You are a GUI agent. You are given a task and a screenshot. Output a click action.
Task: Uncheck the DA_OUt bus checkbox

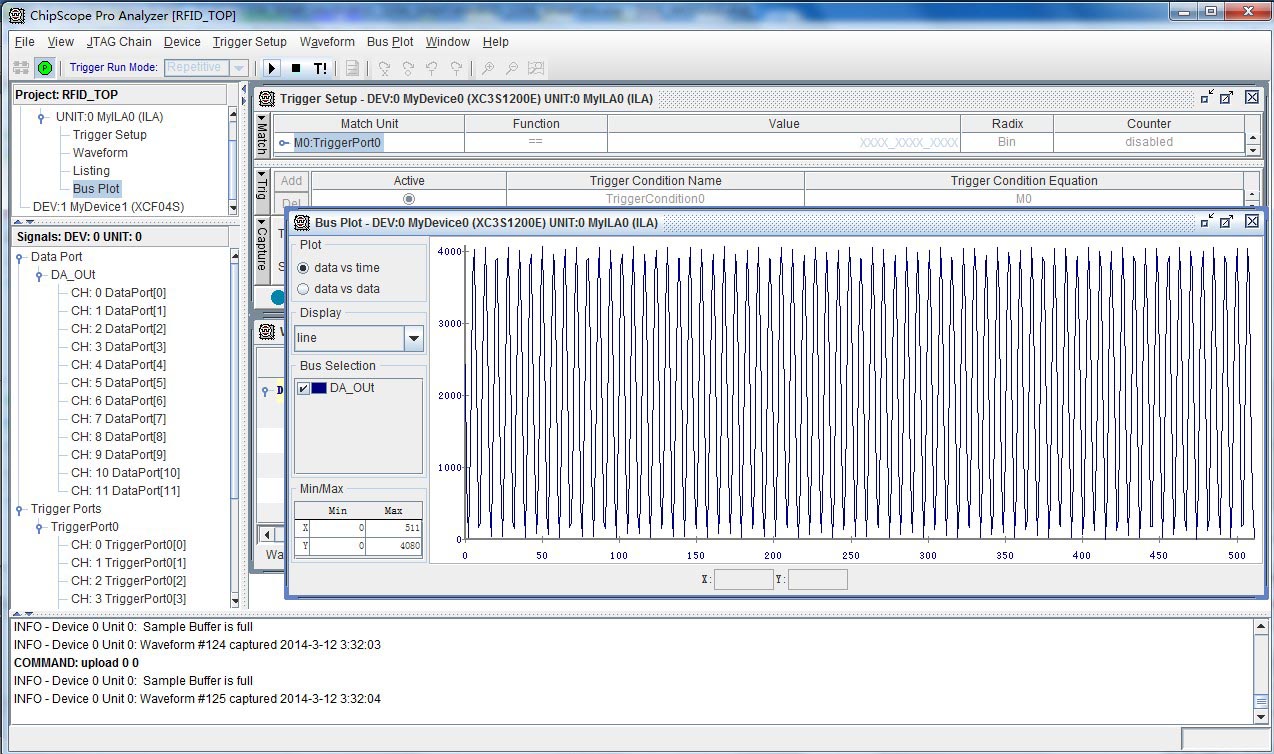coord(304,388)
